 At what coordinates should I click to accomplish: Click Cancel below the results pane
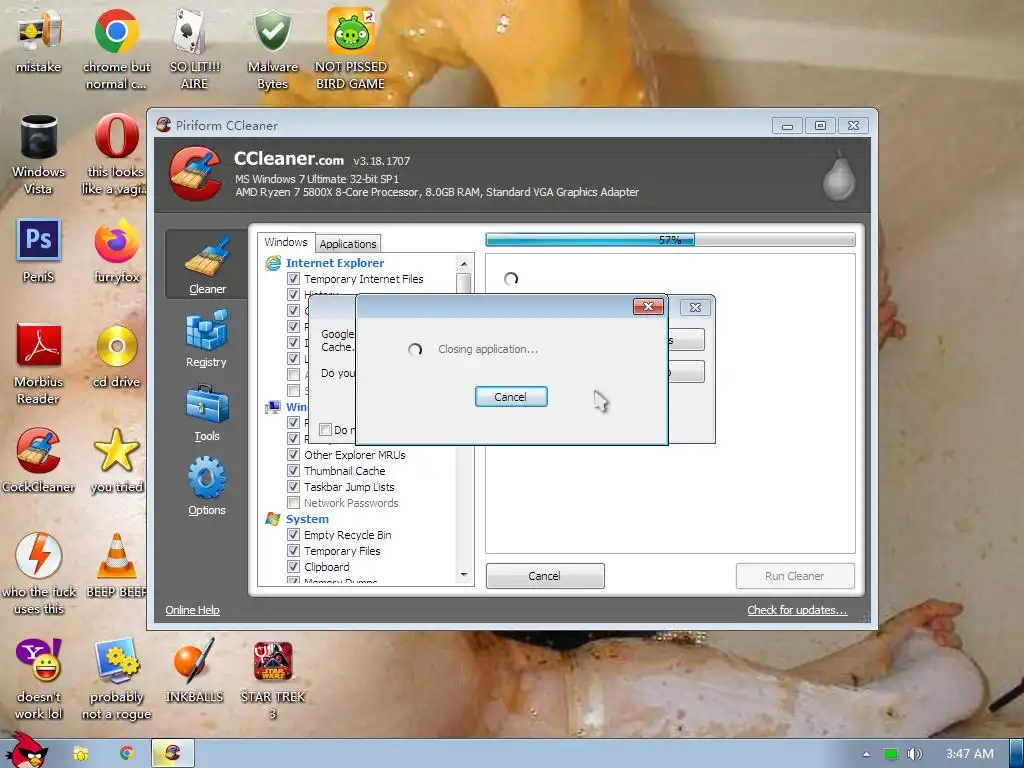pyautogui.click(x=545, y=576)
